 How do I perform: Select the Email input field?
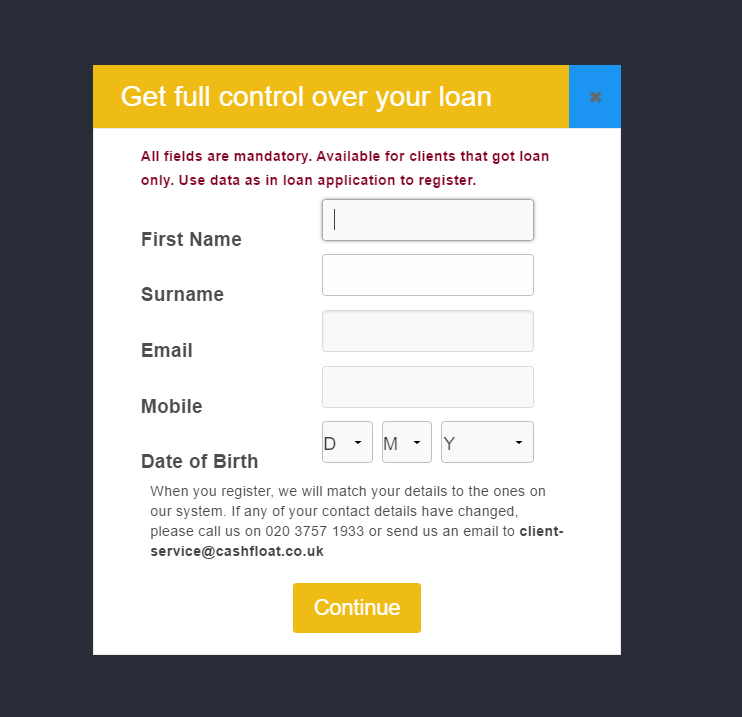(x=427, y=331)
